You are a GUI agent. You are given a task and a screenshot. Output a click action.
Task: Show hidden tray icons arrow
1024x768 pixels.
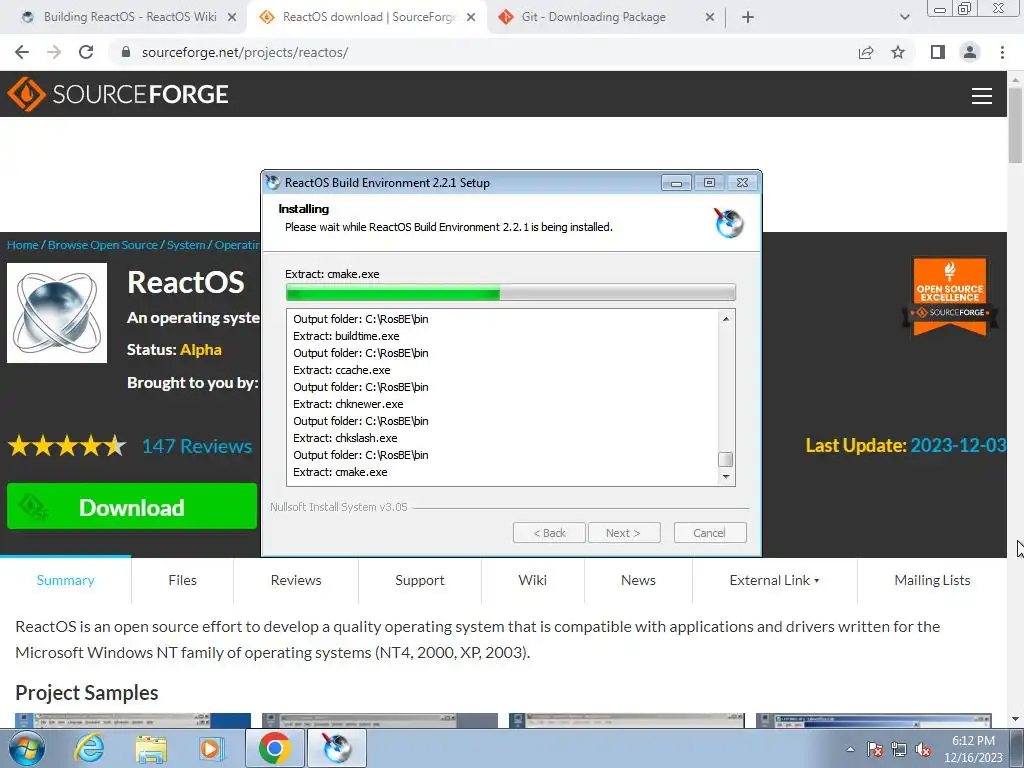[850, 749]
